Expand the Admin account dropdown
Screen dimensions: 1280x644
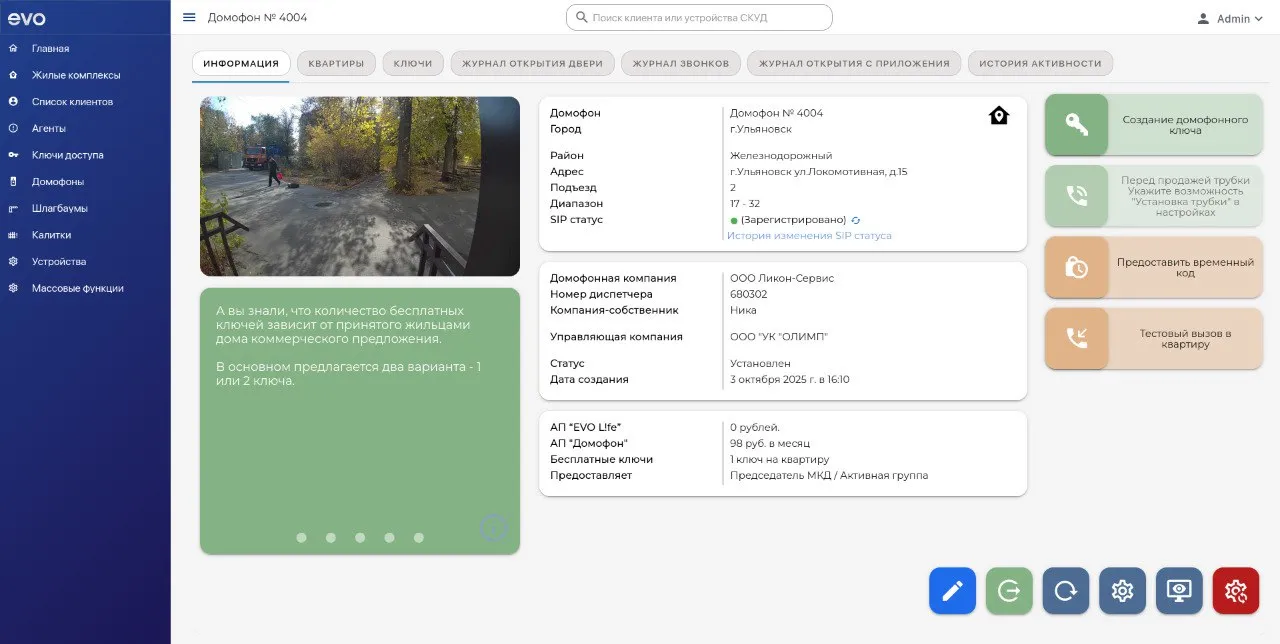pyautogui.click(x=1258, y=19)
